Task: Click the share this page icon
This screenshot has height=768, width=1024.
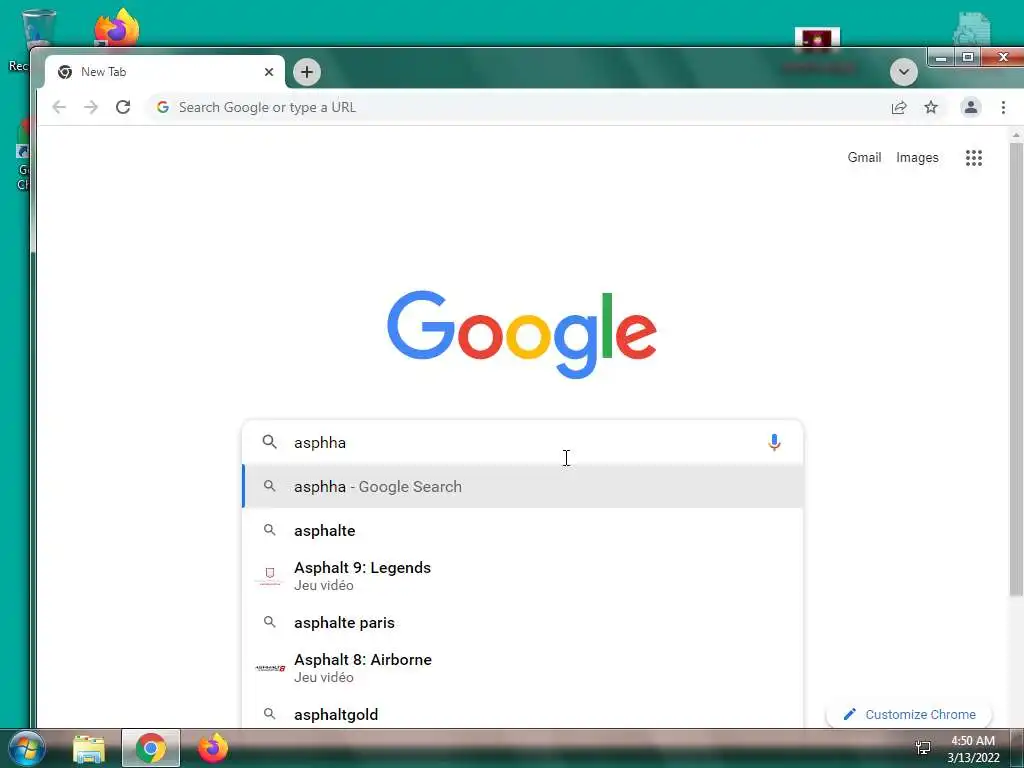Action: click(899, 107)
